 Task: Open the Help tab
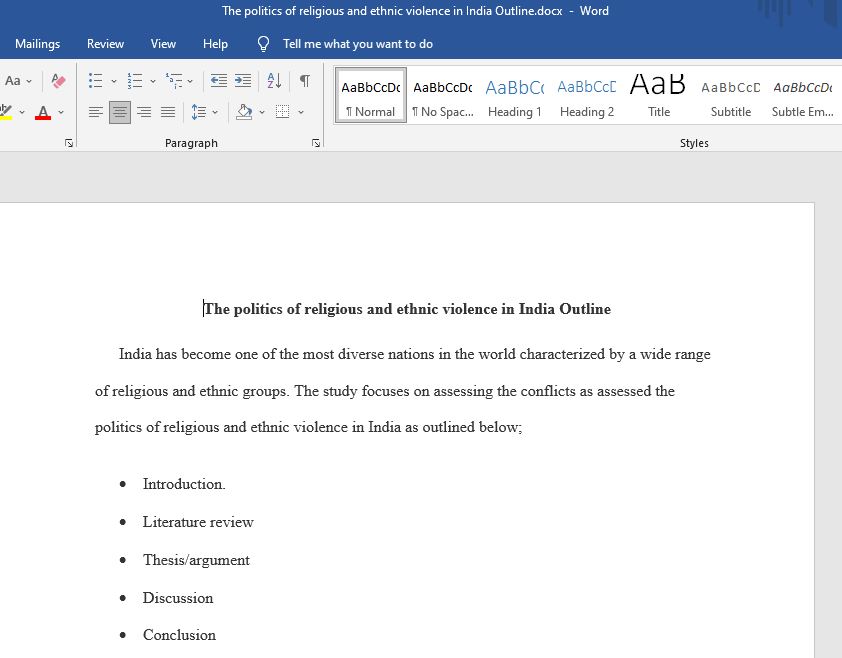coord(215,44)
